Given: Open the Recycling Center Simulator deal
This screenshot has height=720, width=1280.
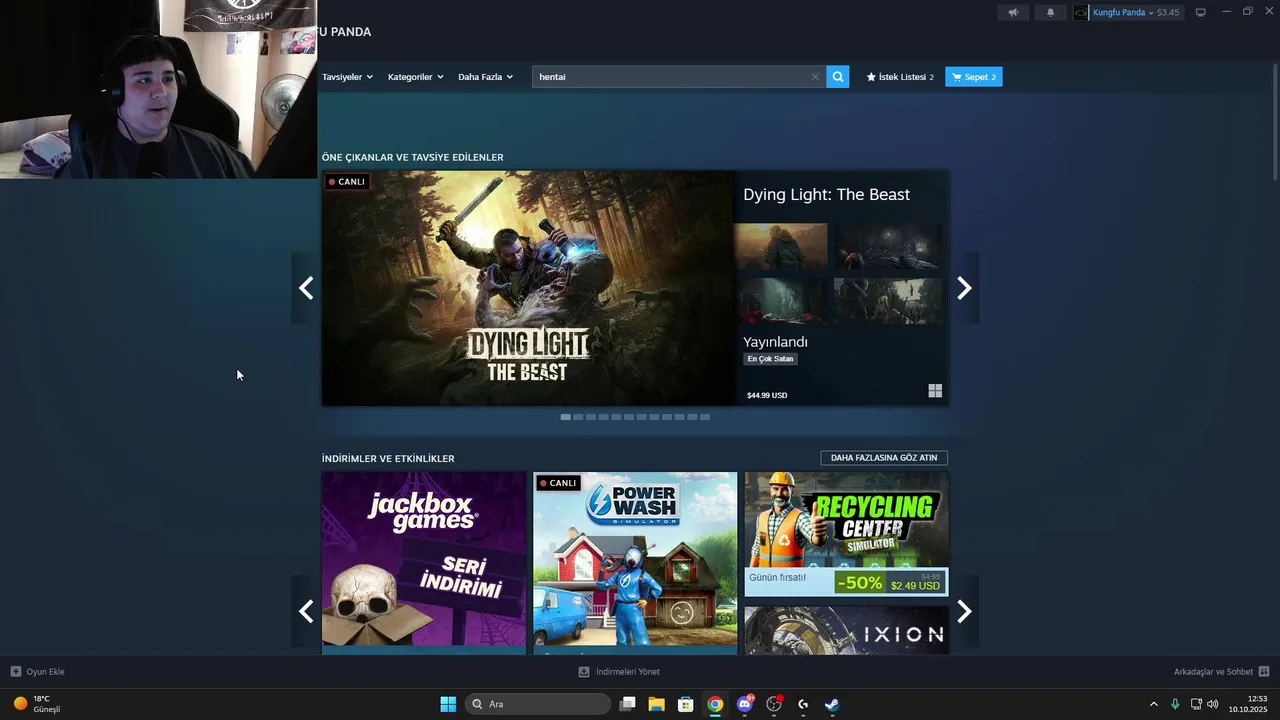Looking at the screenshot, I should pos(846,534).
